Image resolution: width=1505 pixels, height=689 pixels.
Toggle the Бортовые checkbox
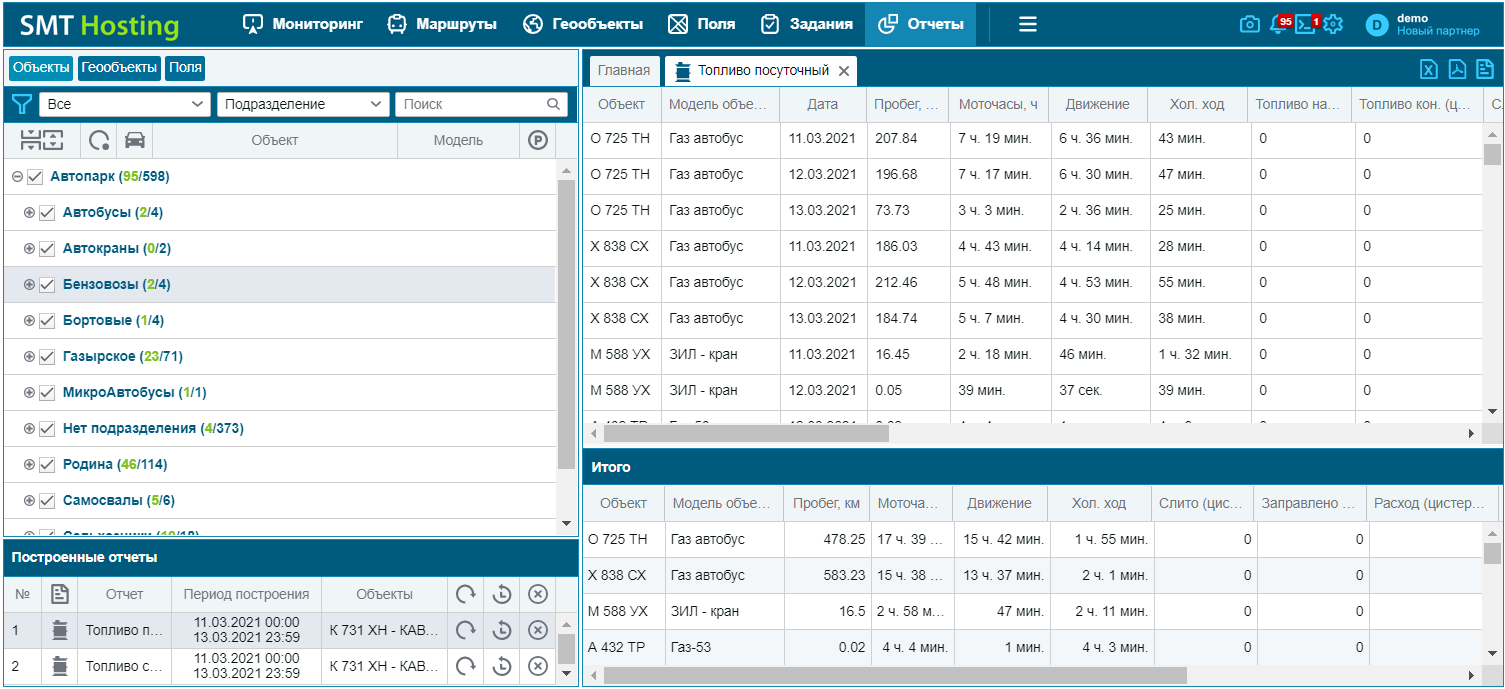(47, 321)
